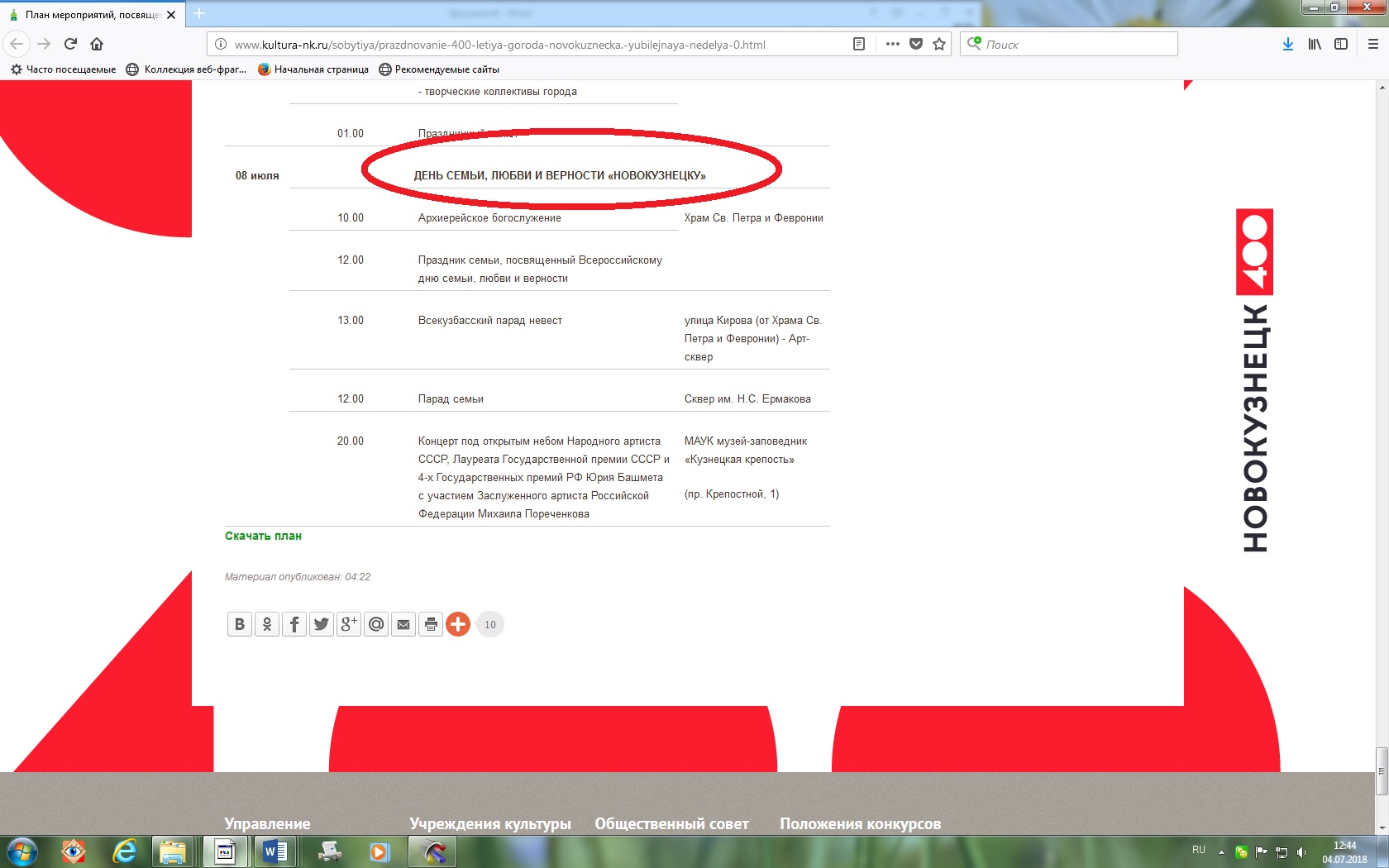
Task: Click the Google Plus share icon
Action: (349, 624)
